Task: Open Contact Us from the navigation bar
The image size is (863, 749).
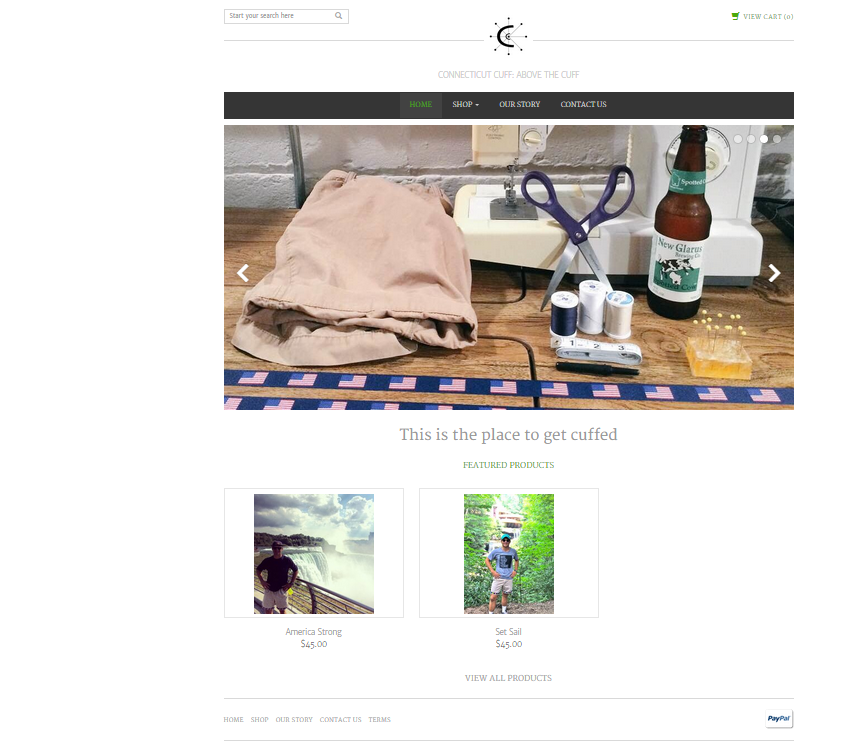Action: pos(583,105)
